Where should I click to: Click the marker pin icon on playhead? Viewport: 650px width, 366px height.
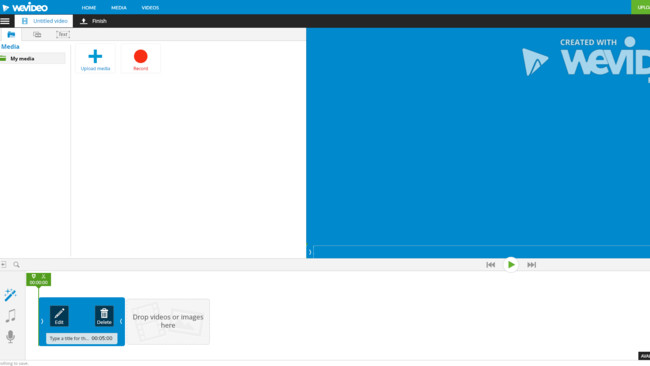pos(34,276)
